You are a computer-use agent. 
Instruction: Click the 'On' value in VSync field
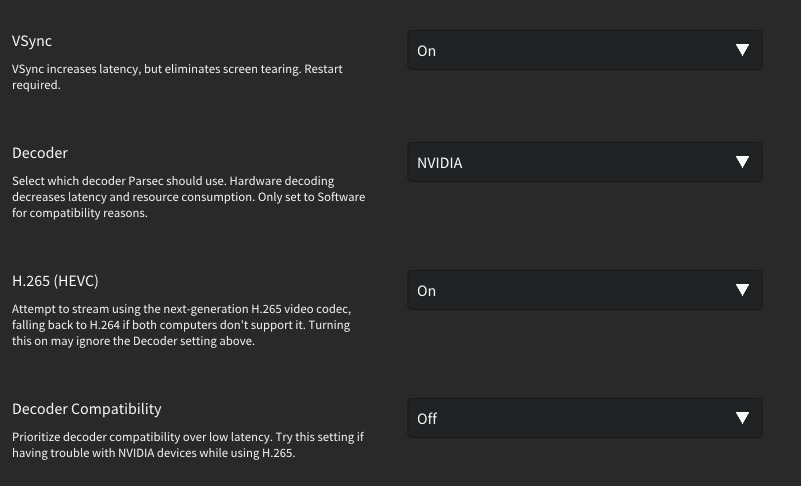pyautogui.click(x=427, y=51)
